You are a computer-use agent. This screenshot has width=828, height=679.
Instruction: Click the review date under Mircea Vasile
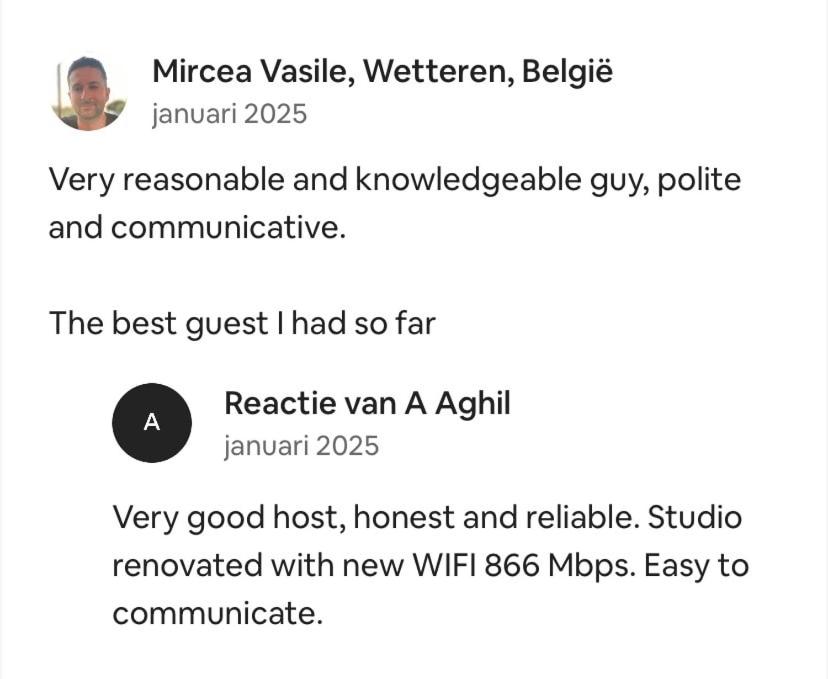229,114
